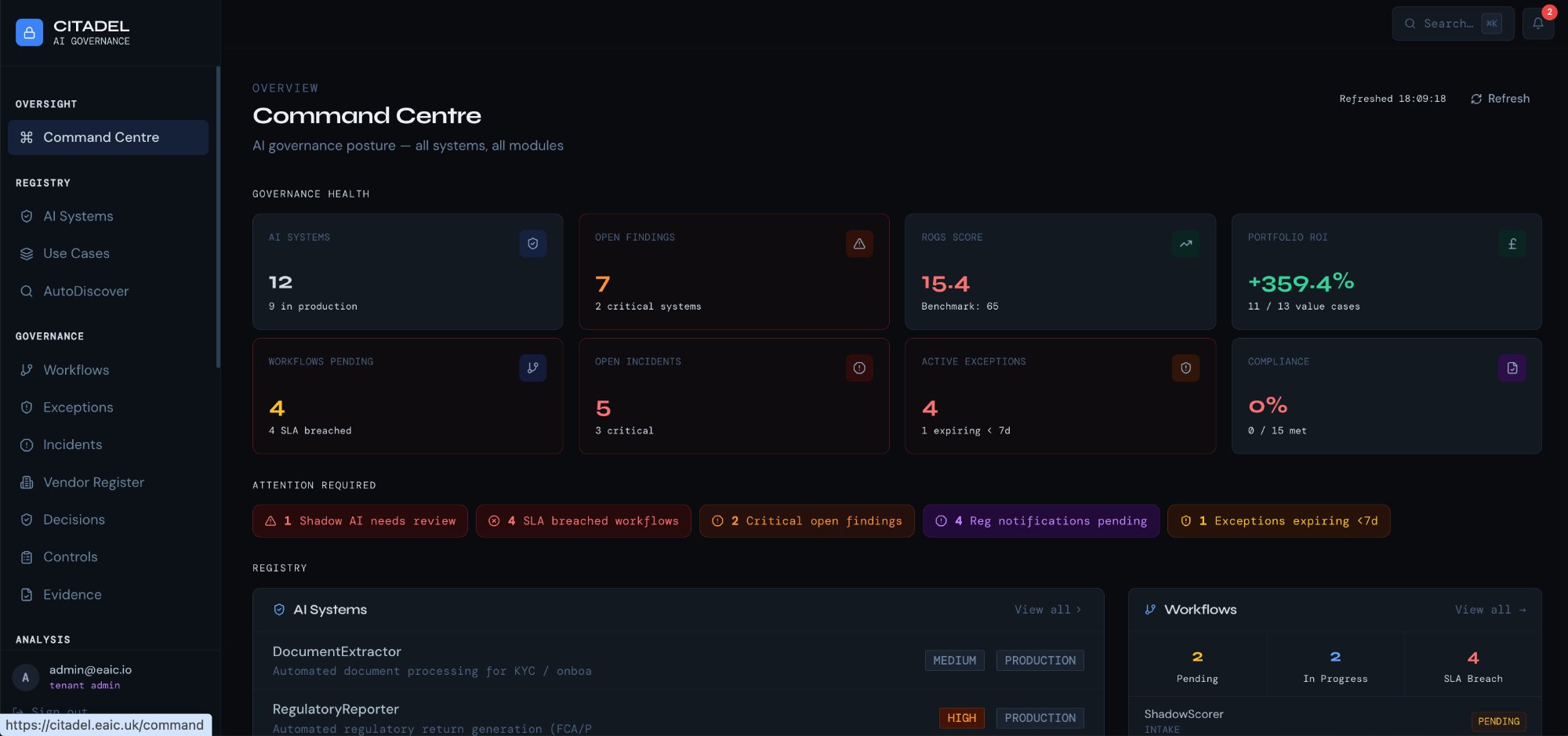Open View all on the Workflows panel

1490,609
